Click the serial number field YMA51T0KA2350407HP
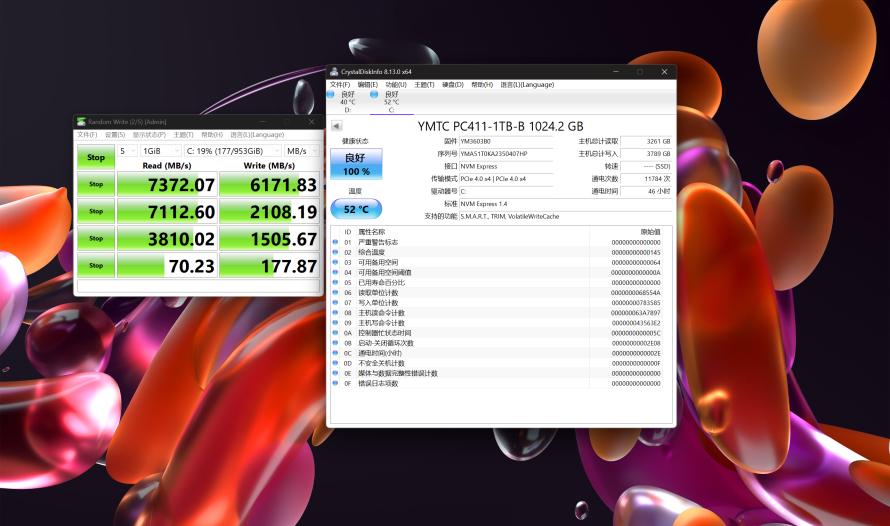890x526 pixels. click(506, 154)
